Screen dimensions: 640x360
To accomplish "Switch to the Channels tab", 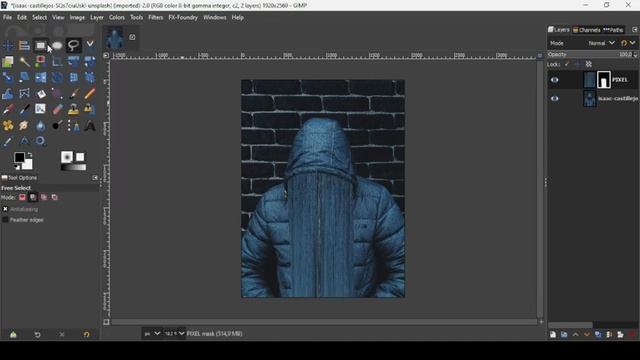I will (x=587, y=30).
